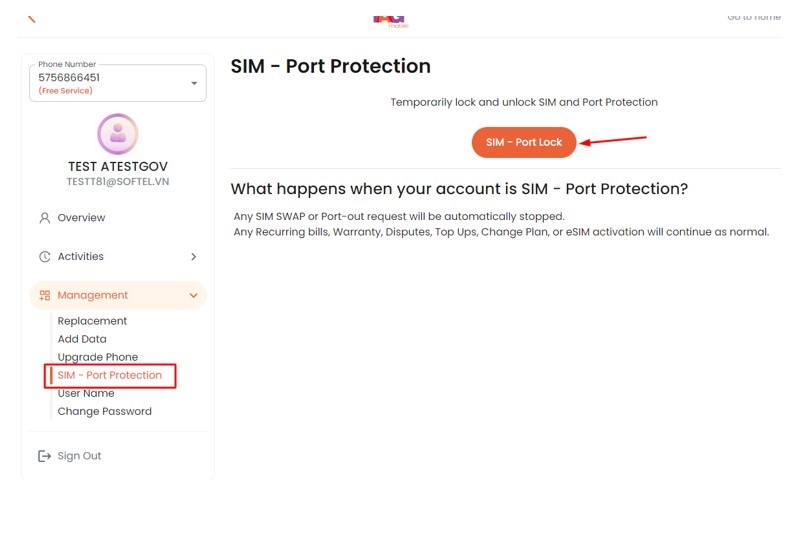Click the Activities clock icon
Viewport: 796px width, 547px height.
coord(45,257)
